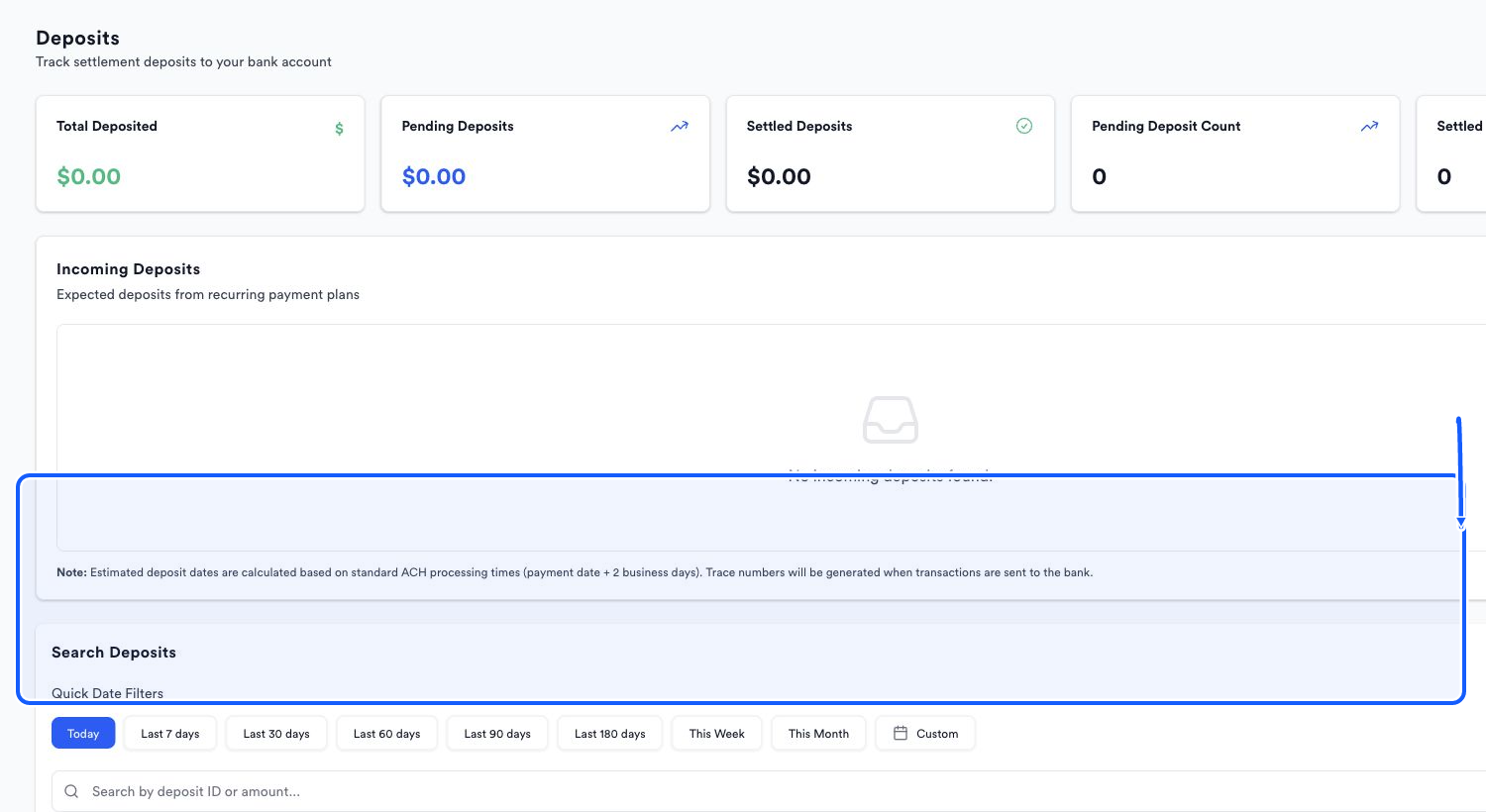Click the trend arrow icon on Pending Deposits
This screenshot has width=1486, height=812.
pos(680,127)
